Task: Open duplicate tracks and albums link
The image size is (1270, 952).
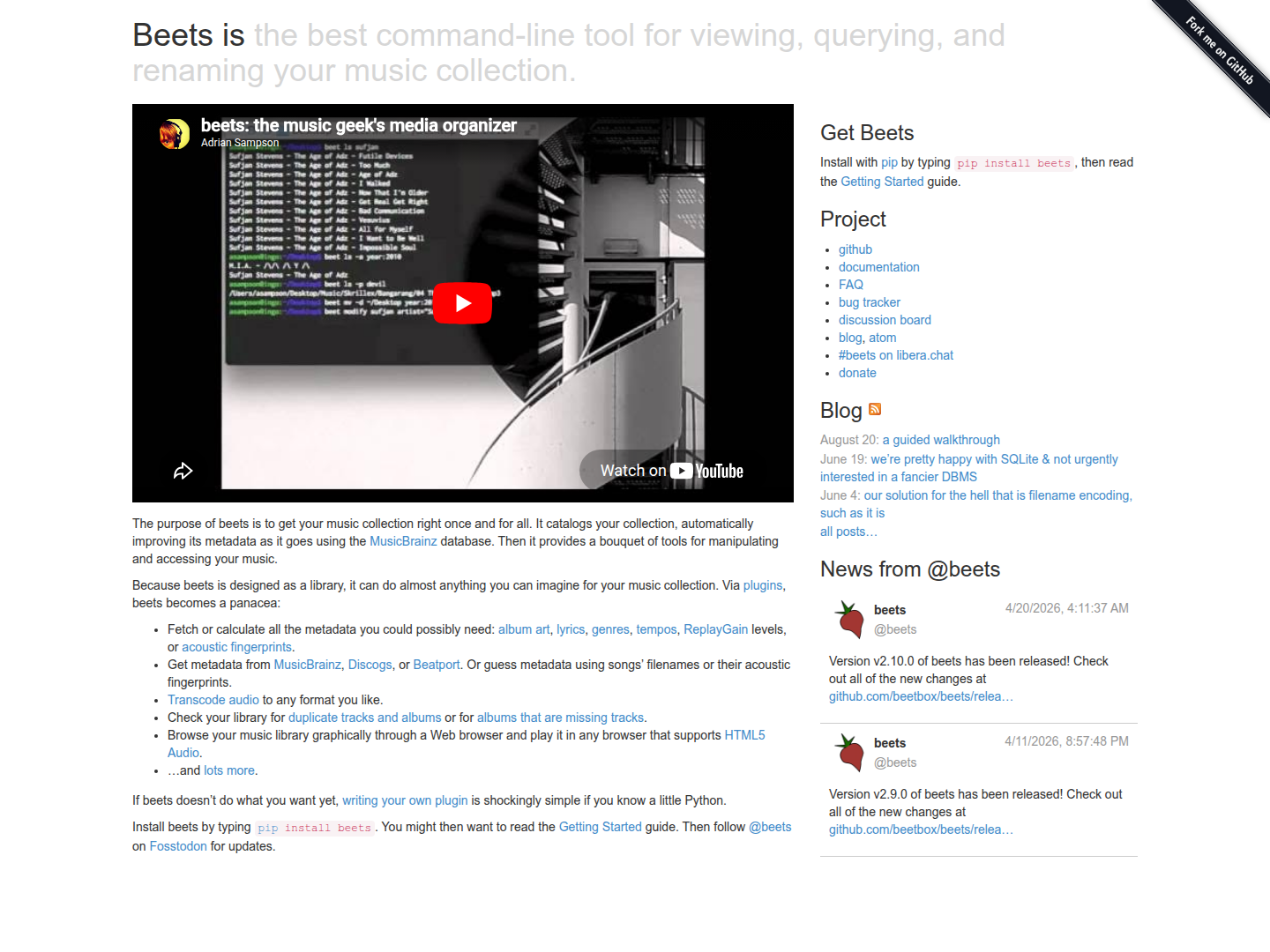Action: tap(365, 718)
